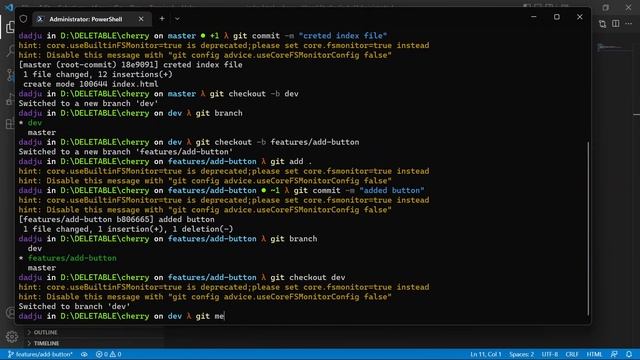Click VS Code open changes icon
The image size is (640, 360).
(x=602, y=24)
